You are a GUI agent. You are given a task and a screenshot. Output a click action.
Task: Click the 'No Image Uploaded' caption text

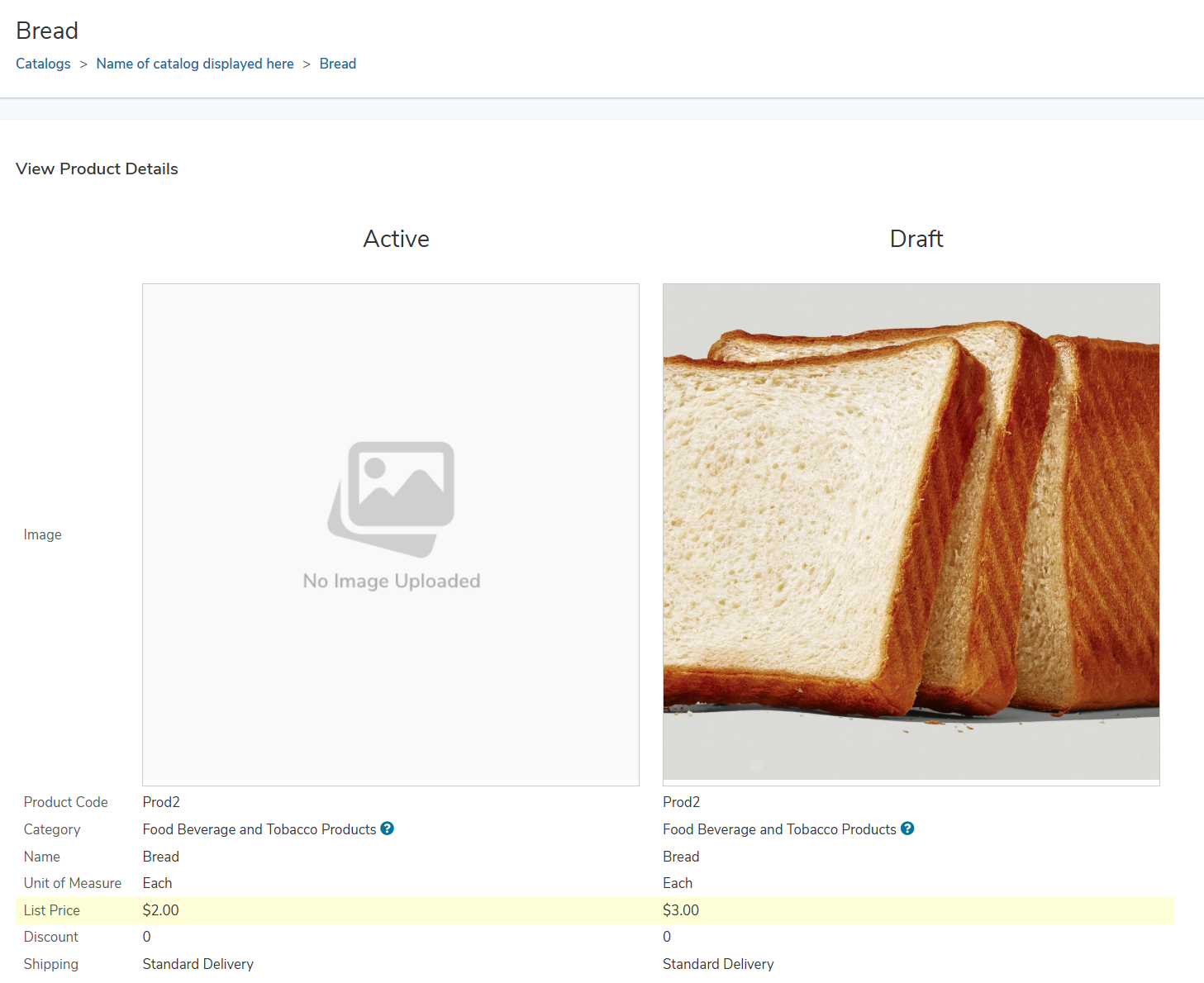[x=392, y=581]
